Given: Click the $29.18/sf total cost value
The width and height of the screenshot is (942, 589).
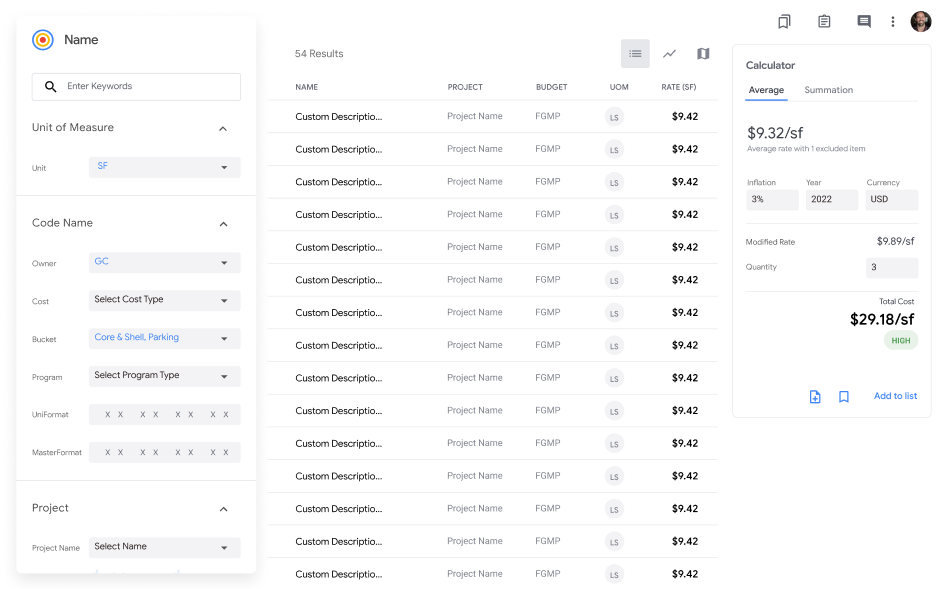Looking at the screenshot, I should pyautogui.click(x=882, y=319).
